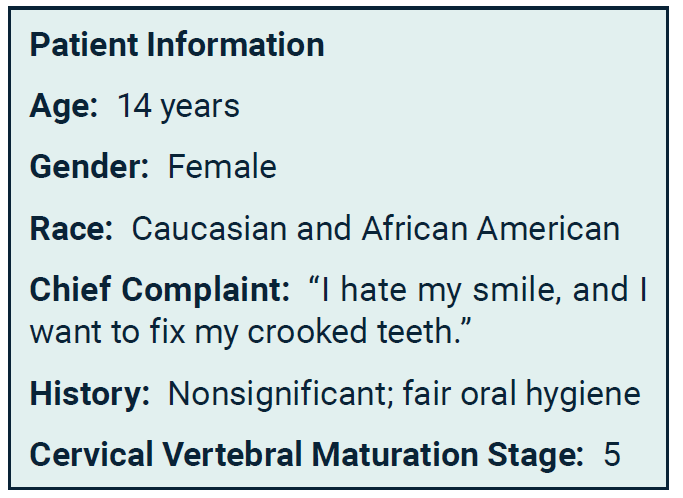This screenshot has height=498, width=683.
Task: Click Caucasian and African American text
Action: point(375,228)
